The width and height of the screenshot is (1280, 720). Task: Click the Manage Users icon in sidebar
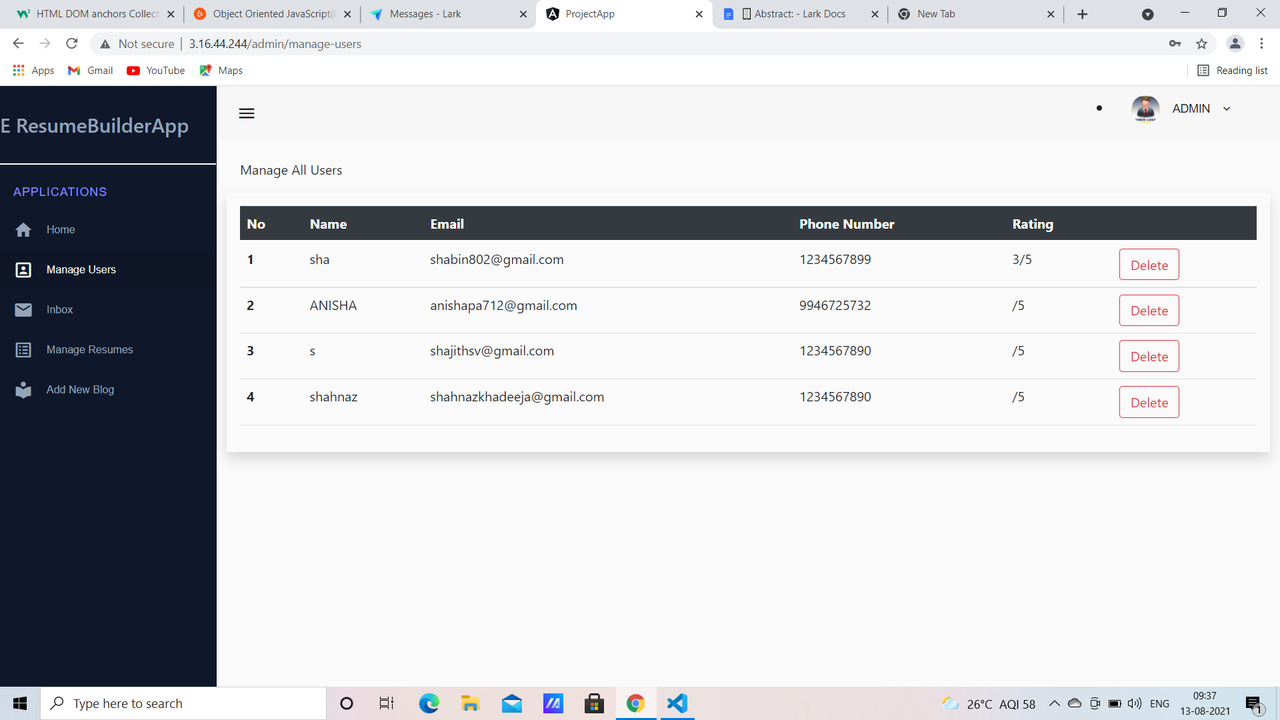[x=23, y=269]
